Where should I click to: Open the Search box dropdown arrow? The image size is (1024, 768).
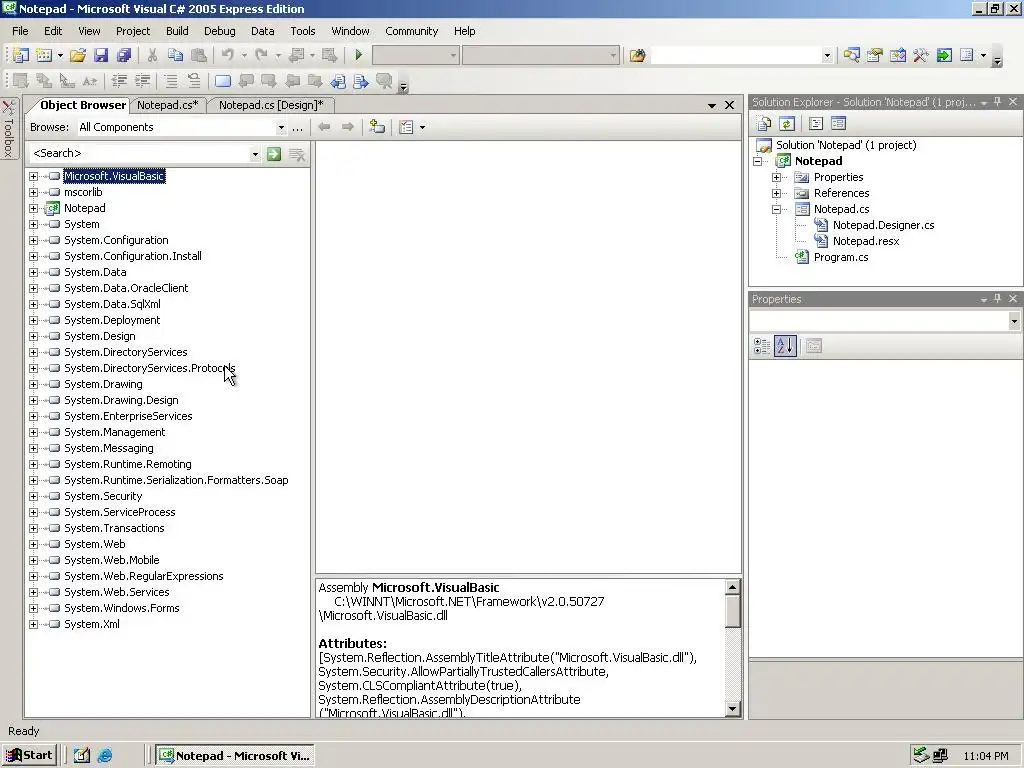(x=255, y=154)
